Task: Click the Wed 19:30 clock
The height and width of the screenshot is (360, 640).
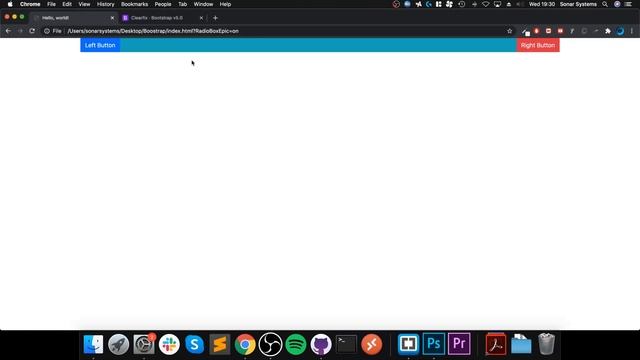Action: coord(542,4)
